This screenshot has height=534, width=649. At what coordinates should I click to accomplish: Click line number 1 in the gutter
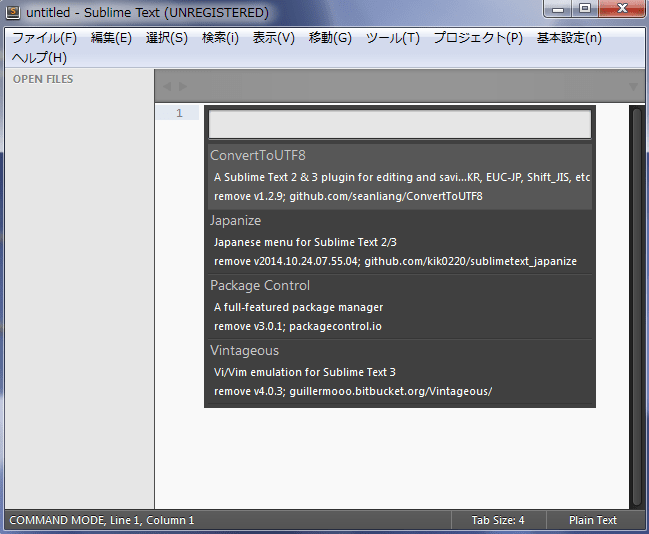pyautogui.click(x=179, y=113)
